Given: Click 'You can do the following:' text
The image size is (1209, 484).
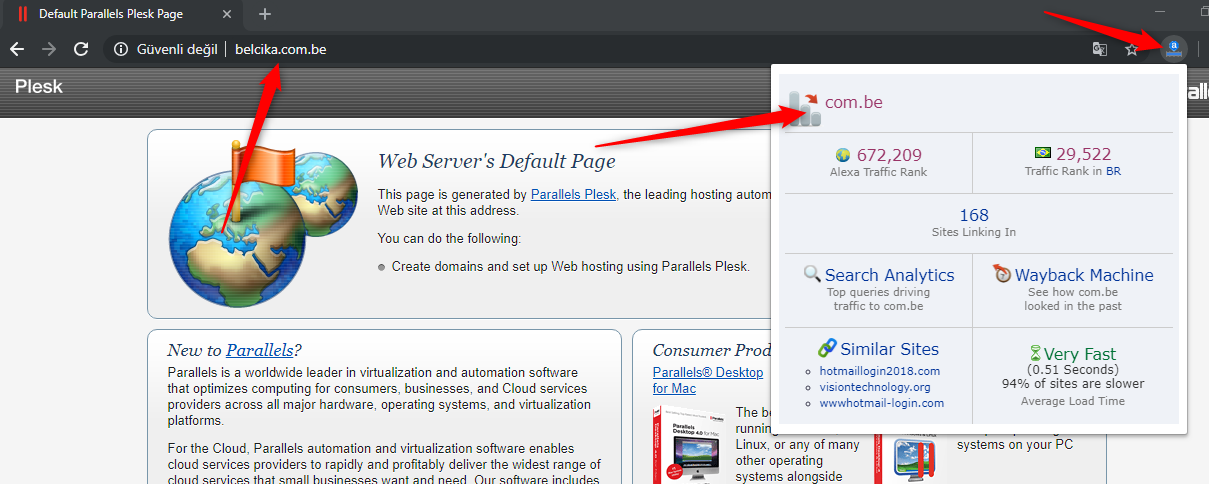Looking at the screenshot, I should click(449, 239).
